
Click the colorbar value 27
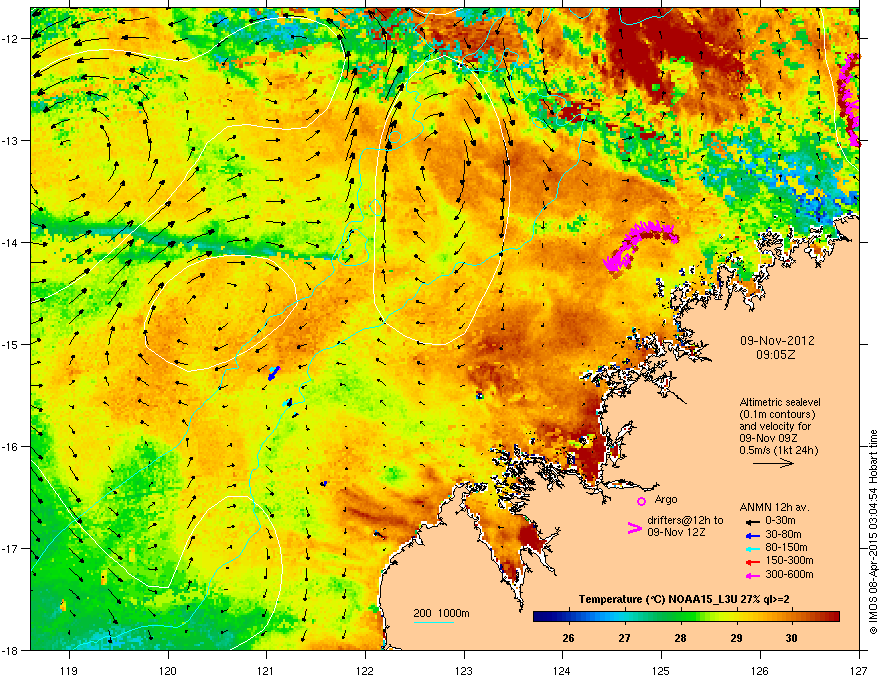coord(624,638)
